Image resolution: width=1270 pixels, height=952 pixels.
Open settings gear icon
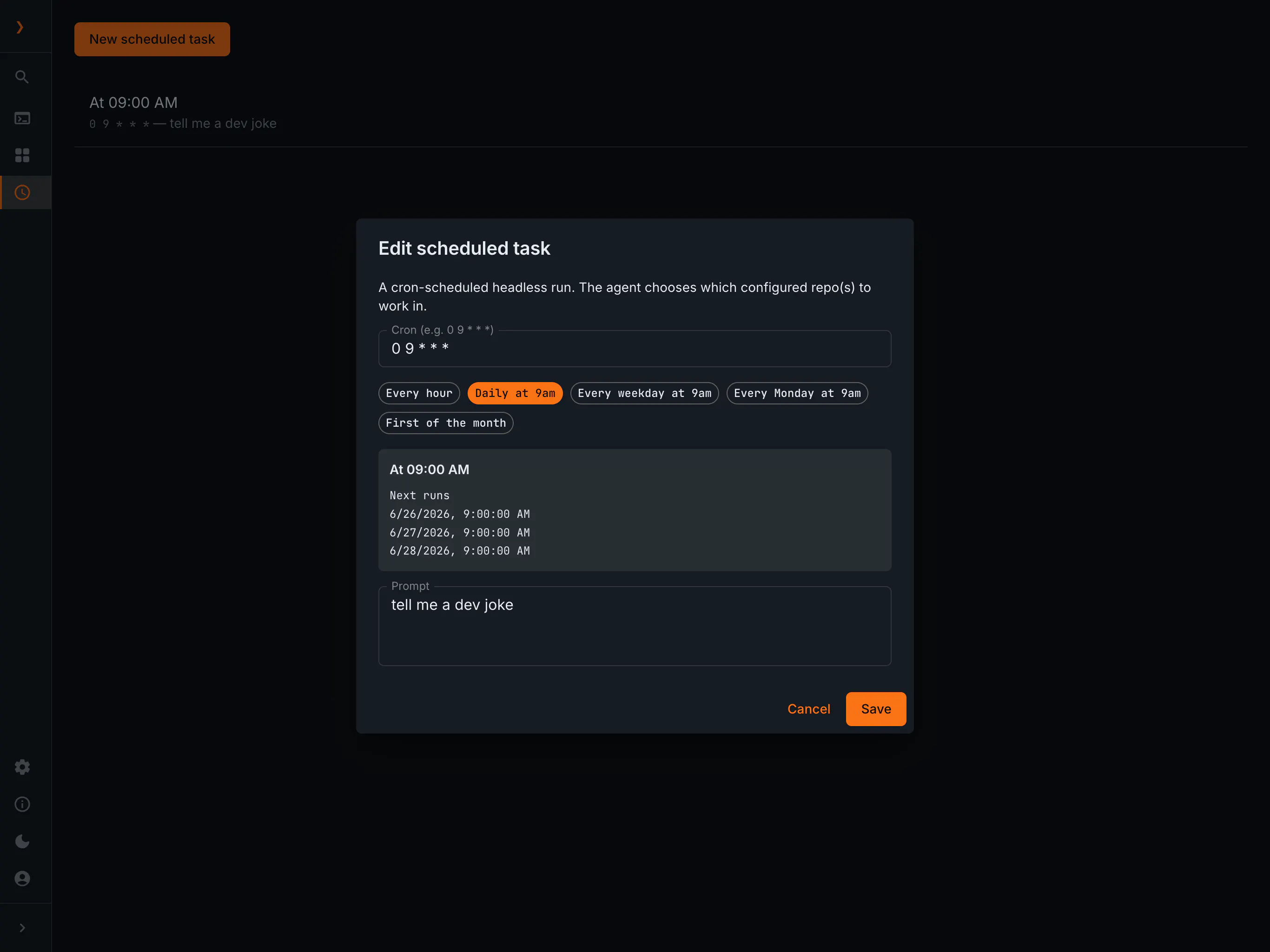click(x=22, y=767)
